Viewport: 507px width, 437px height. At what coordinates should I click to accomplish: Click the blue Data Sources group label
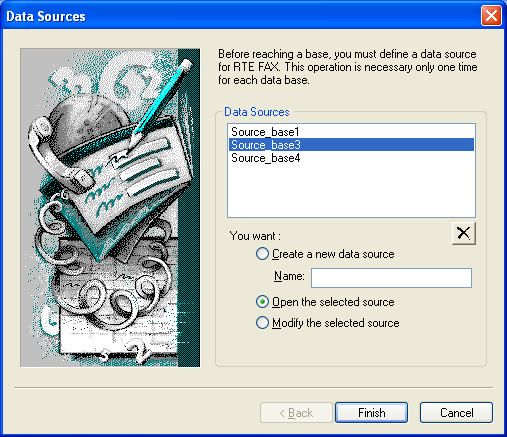tap(256, 112)
